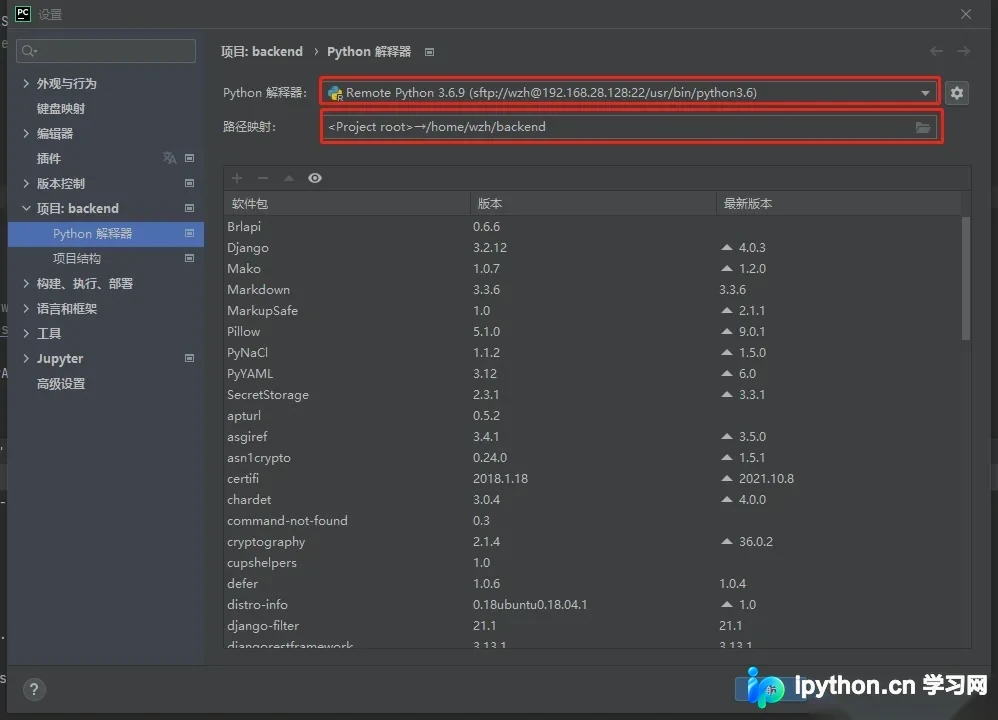Click the Python icon in the interpreter dropdown

click(335, 93)
